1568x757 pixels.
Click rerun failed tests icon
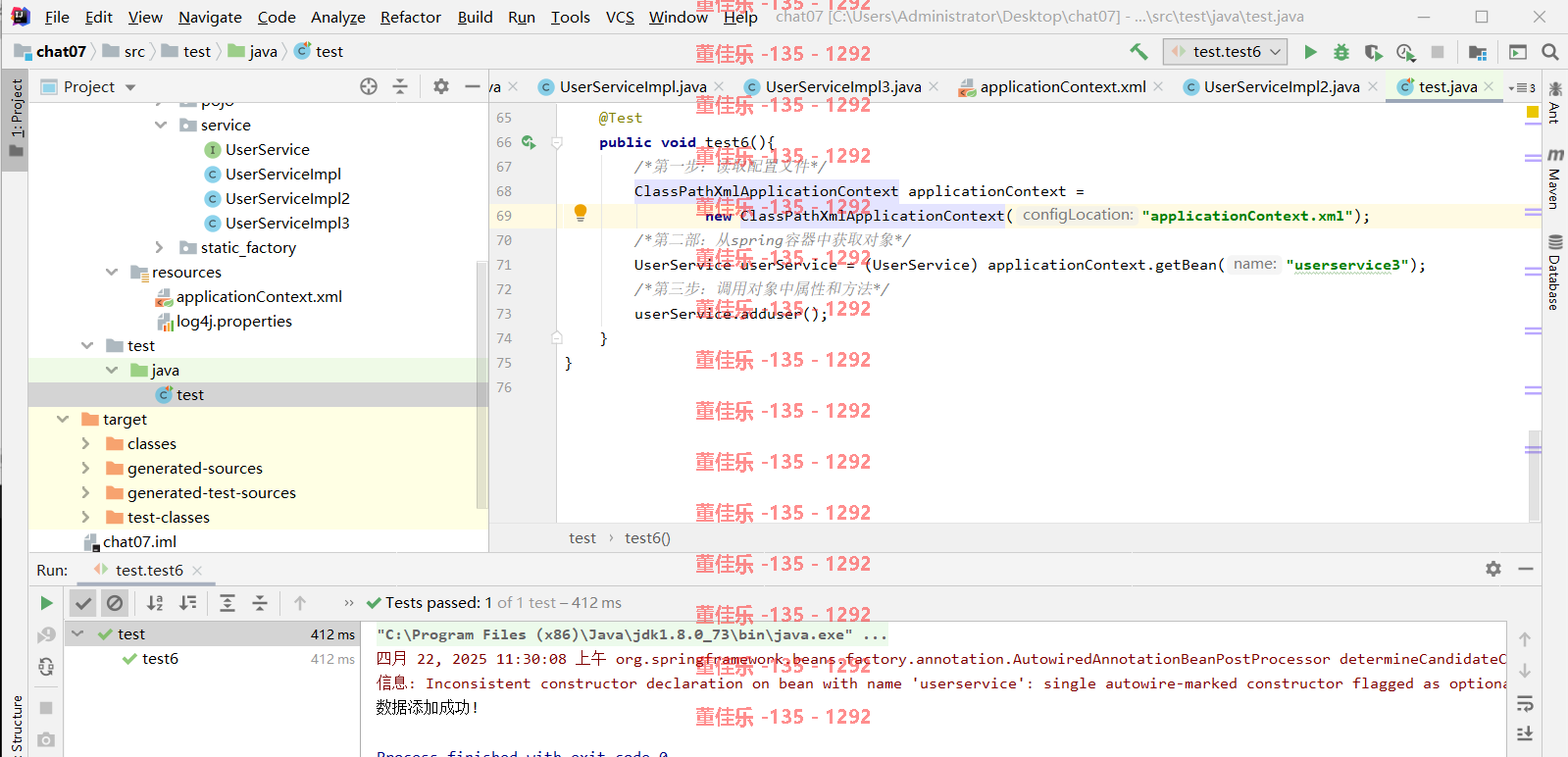(46, 634)
